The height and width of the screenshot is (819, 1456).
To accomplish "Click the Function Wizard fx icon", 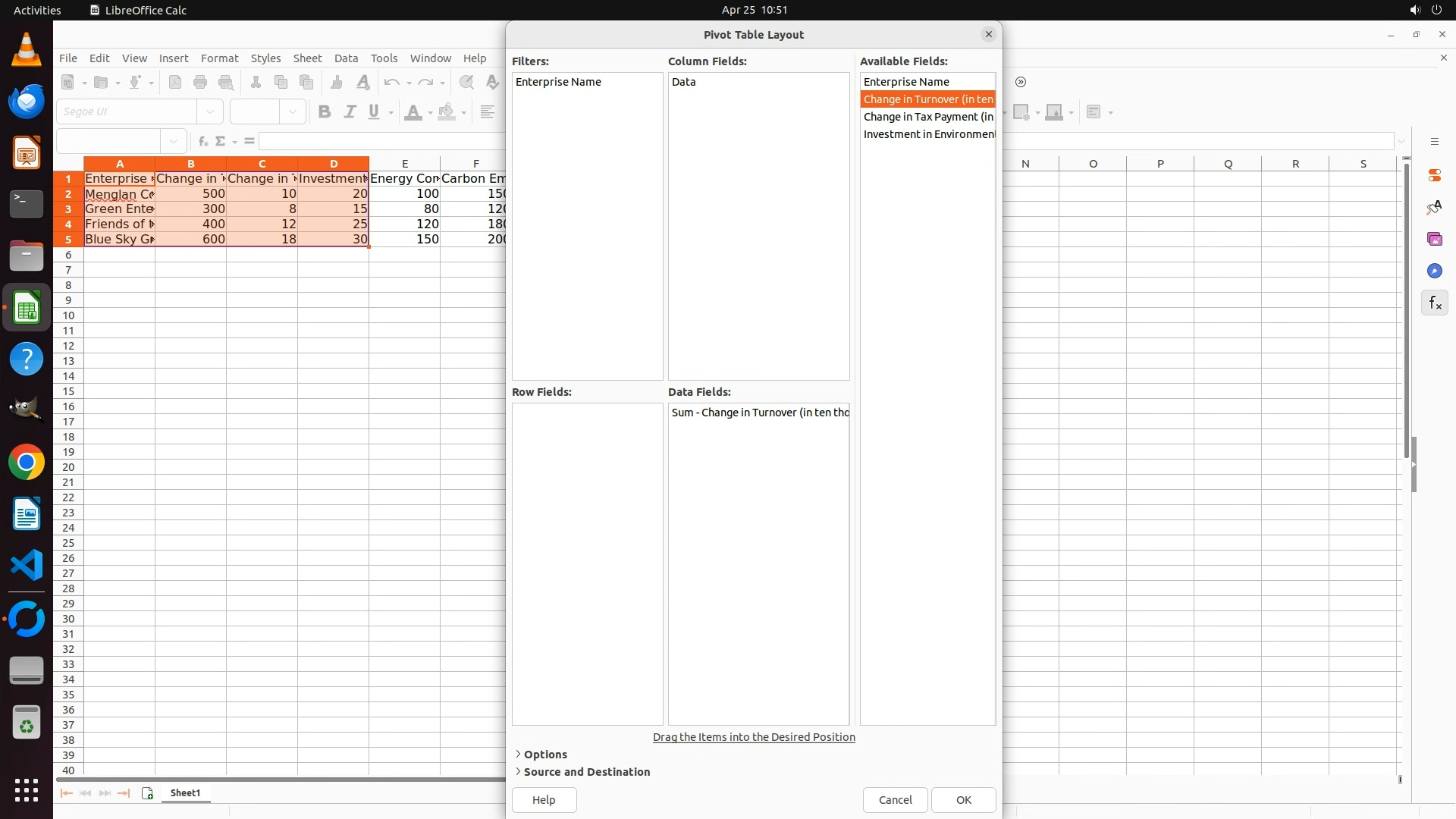I will 202,141.
